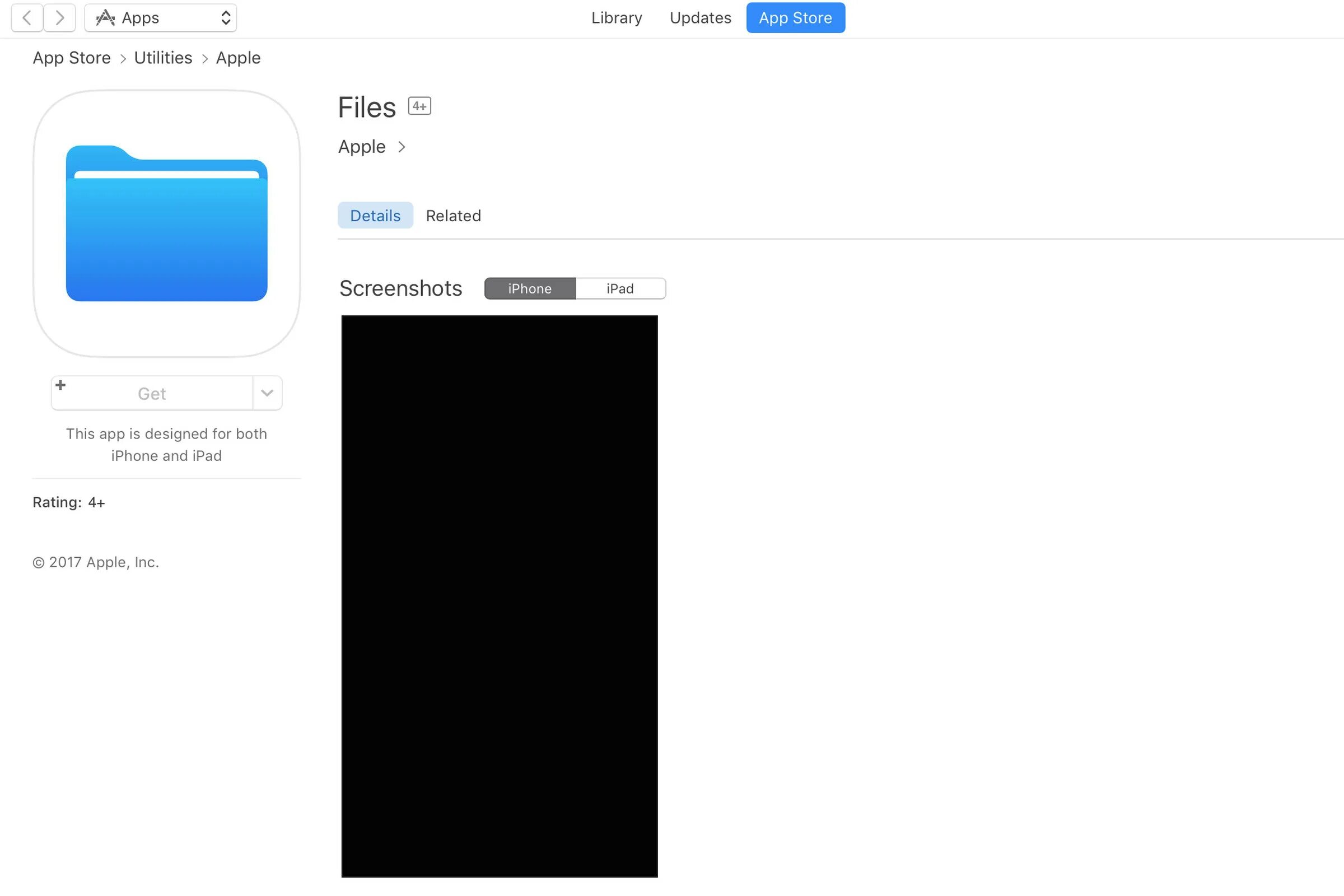
Task: Click the Library icon in top menu
Action: point(616,17)
